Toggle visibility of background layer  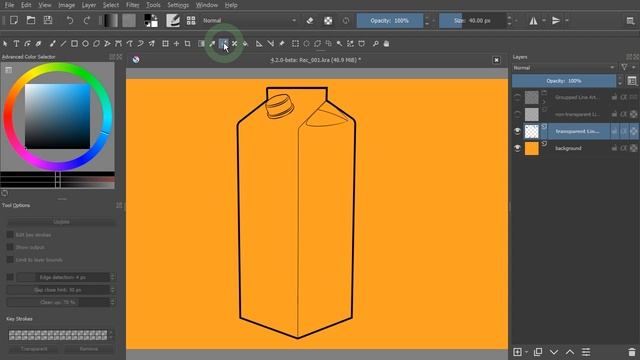tap(517, 148)
